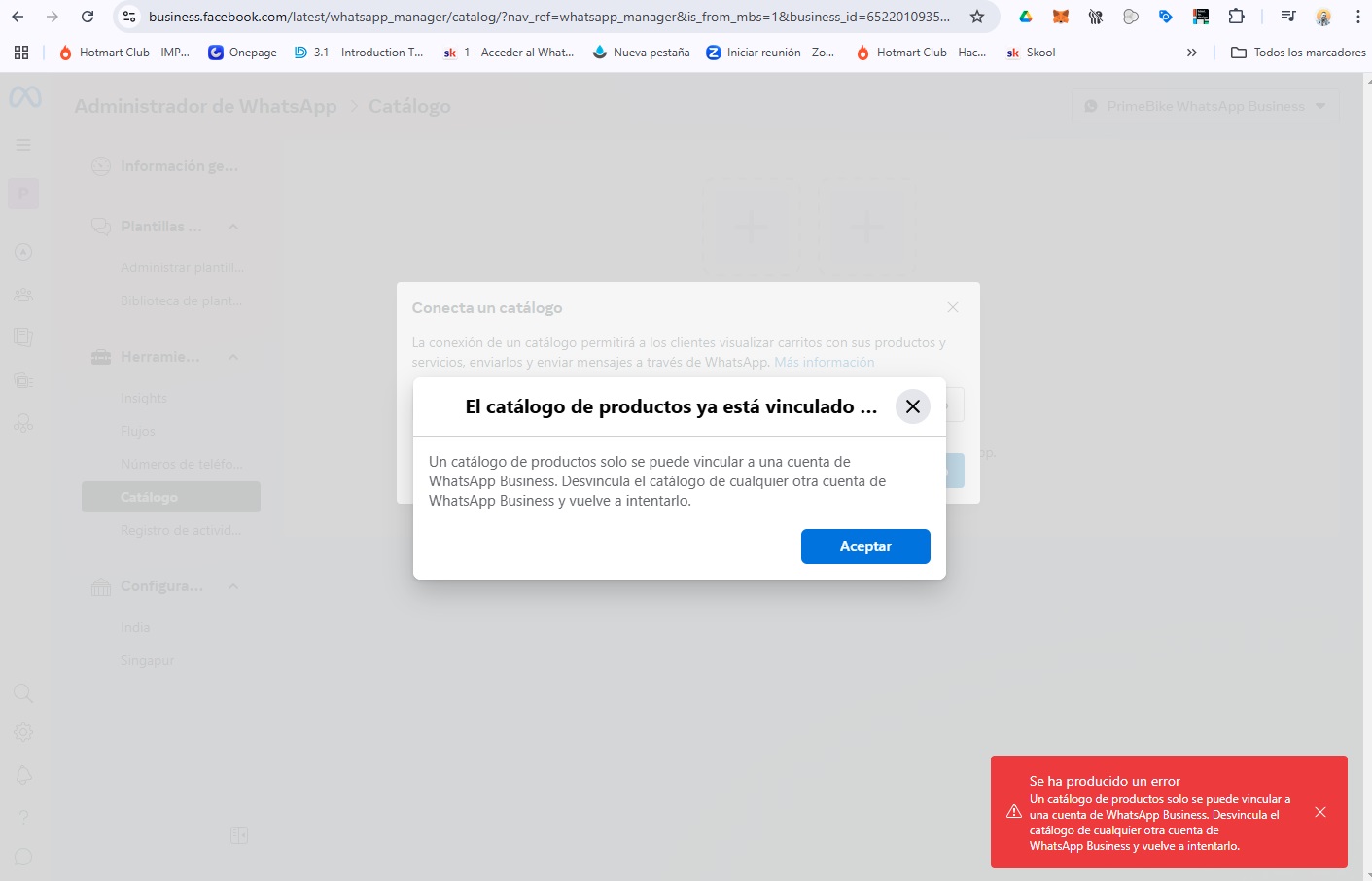Open the Messenger chat icon at sidebar bottom
The height and width of the screenshot is (881, 1372).
point(23,857)
